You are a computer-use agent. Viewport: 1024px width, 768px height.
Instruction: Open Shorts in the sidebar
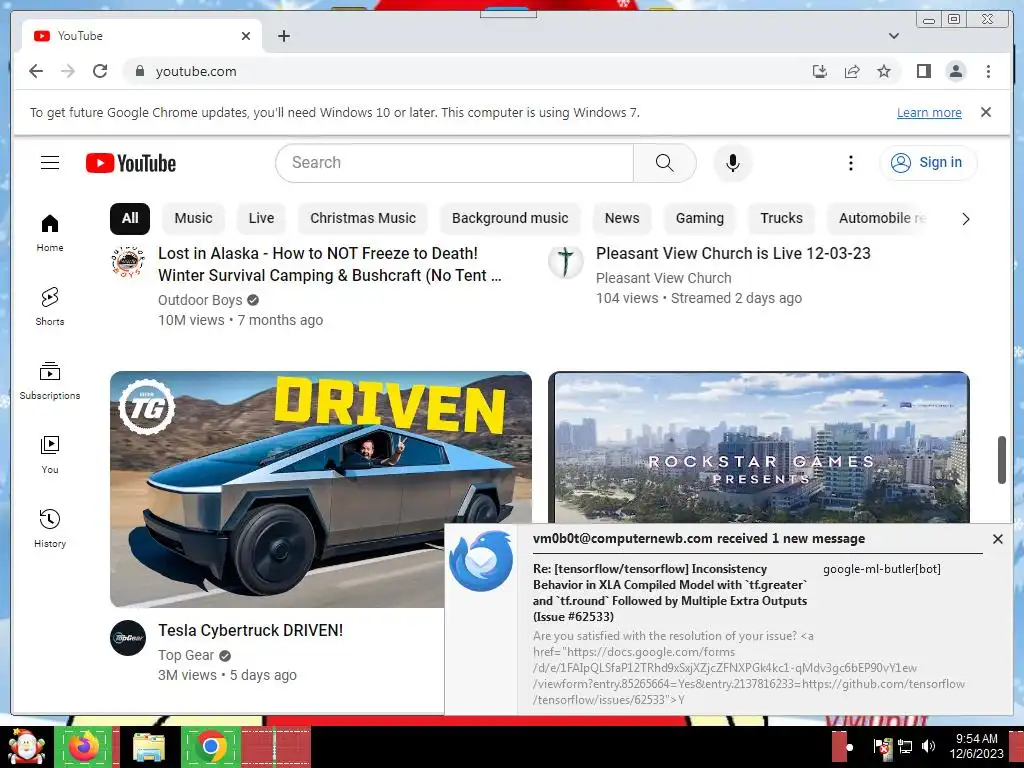50,306
